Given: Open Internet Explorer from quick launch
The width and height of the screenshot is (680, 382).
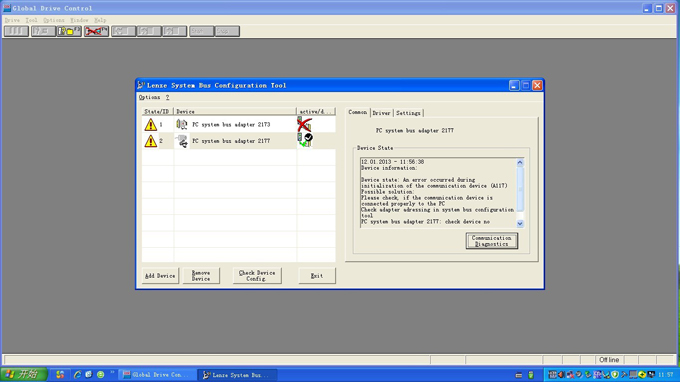Looking at the screenshot, I should pyautogui.click(x=78, y=374).
